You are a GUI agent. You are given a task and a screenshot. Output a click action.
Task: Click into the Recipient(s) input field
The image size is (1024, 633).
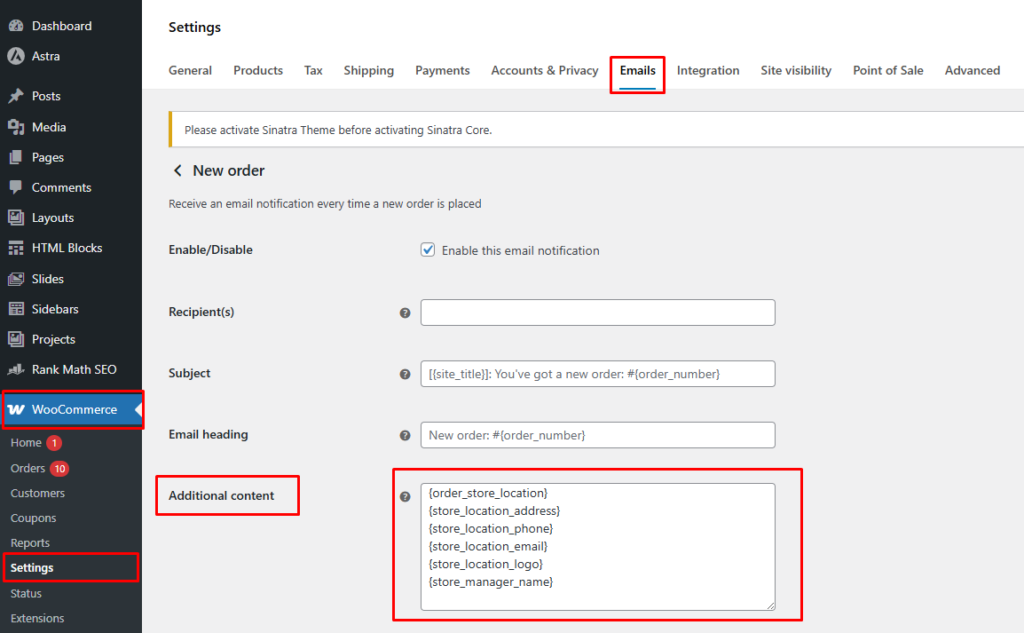click(x=597, y=313)
